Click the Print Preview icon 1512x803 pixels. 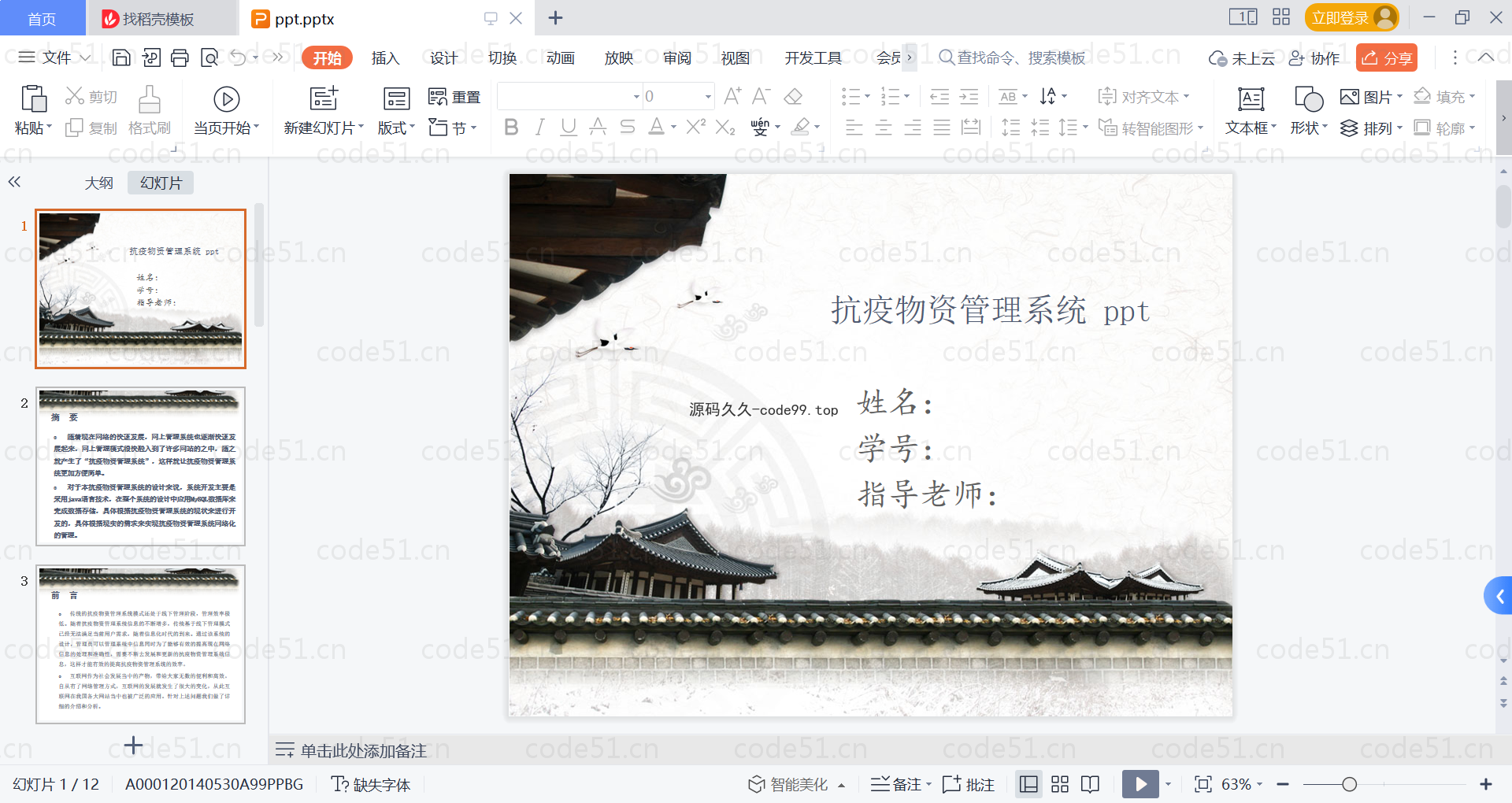(x=209, y=57)
